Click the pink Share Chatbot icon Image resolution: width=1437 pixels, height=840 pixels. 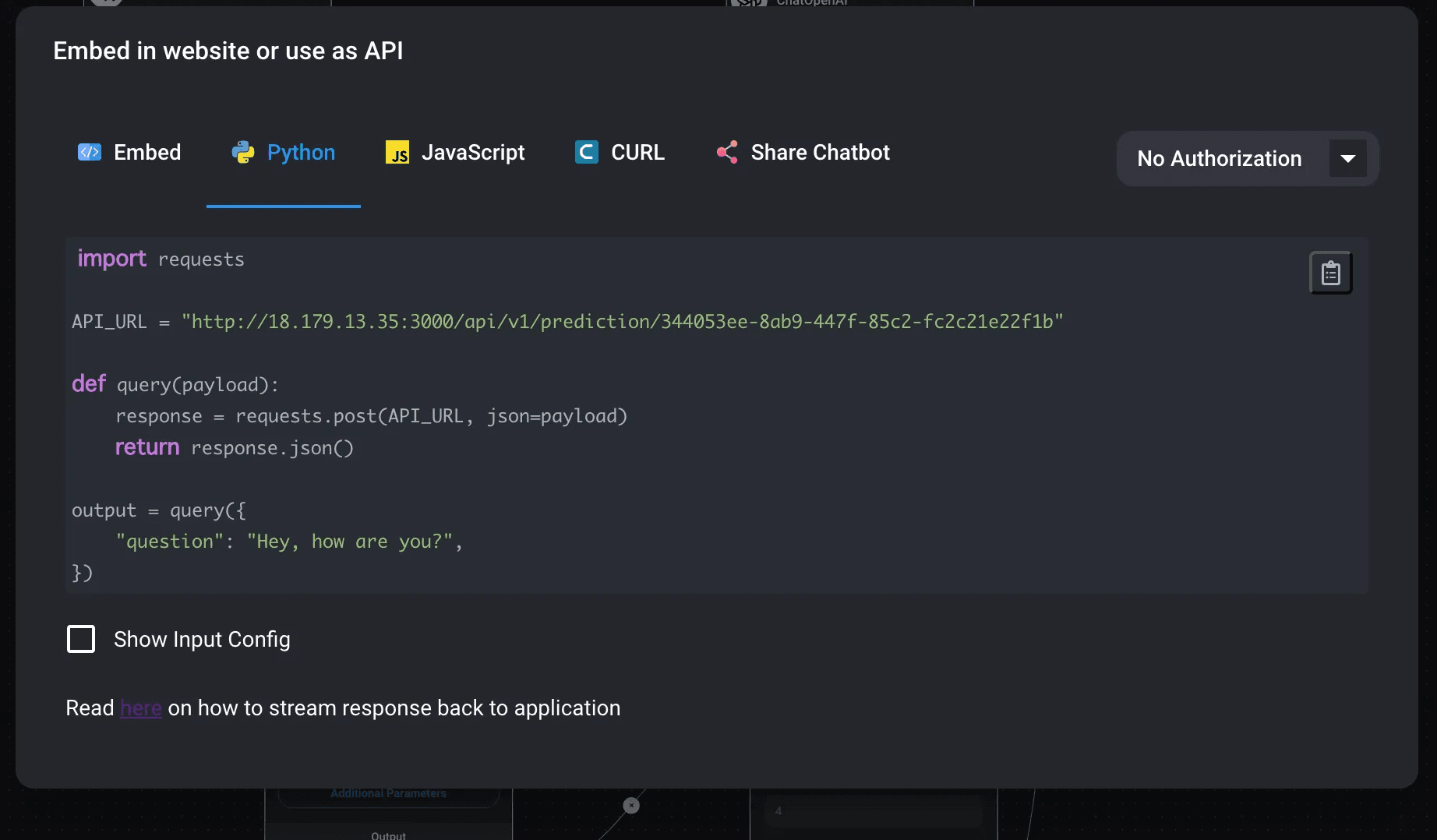pyautogui.click(x=727, y=152)
